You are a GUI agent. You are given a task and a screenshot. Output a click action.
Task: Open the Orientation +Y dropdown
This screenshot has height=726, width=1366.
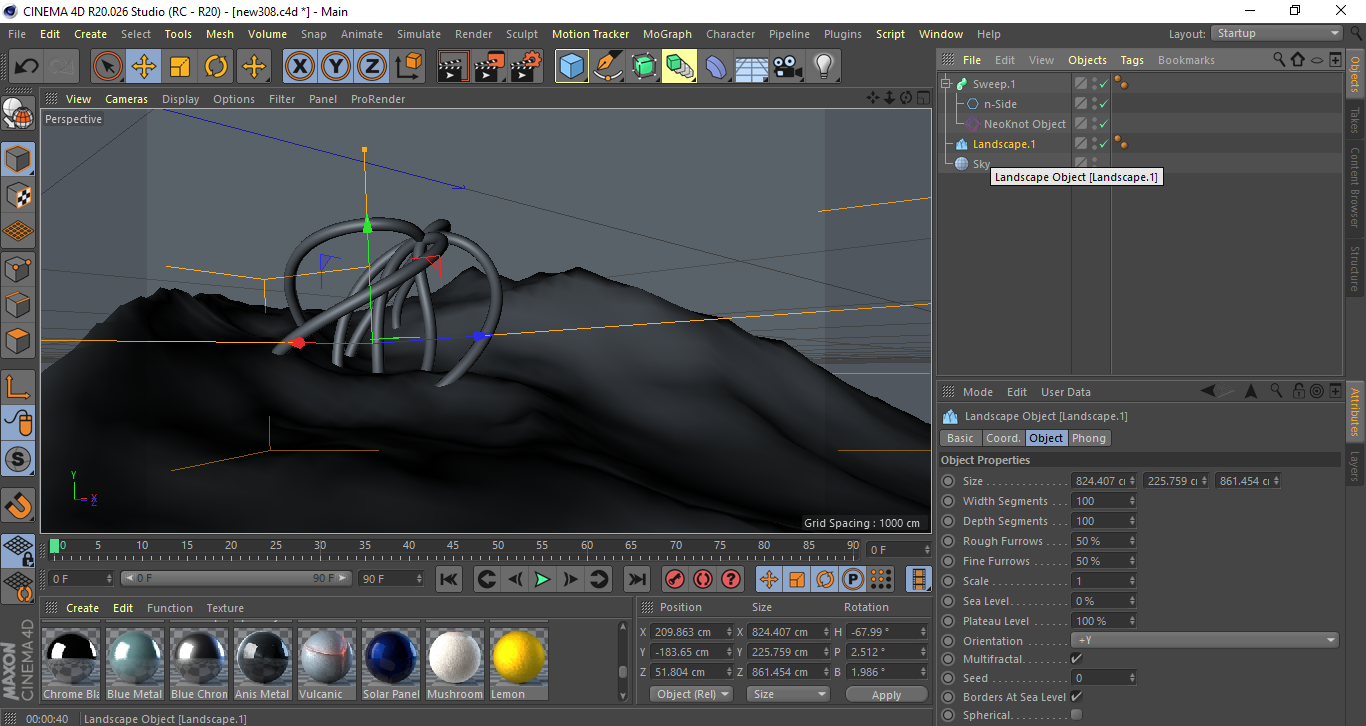tap(1205, 640)
